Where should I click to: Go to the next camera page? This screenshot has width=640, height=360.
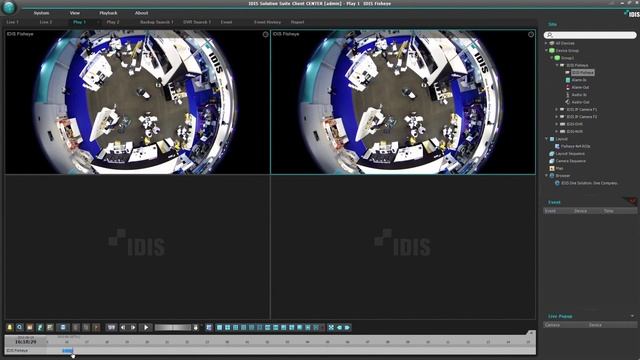[x=347, y=327]
